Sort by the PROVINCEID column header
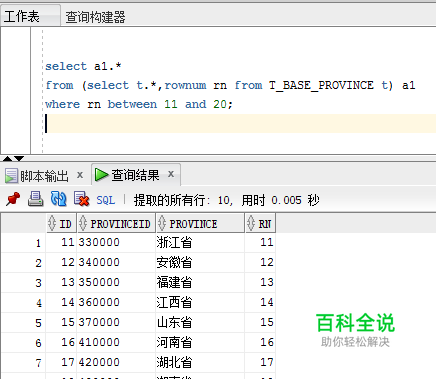The width and height of the screenshot is (436, 379). 116,223
